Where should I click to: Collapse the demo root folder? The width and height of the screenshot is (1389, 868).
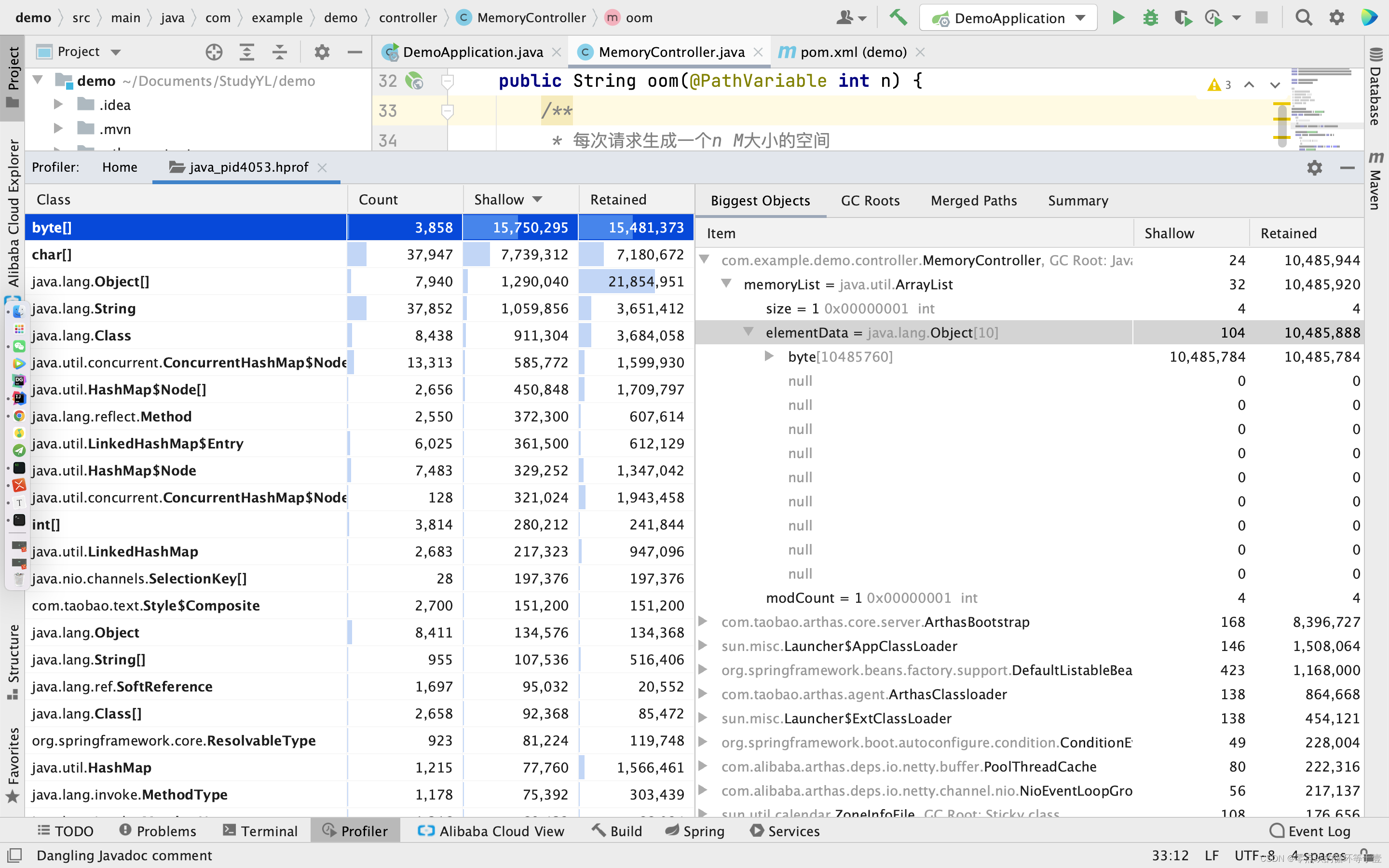39,80
